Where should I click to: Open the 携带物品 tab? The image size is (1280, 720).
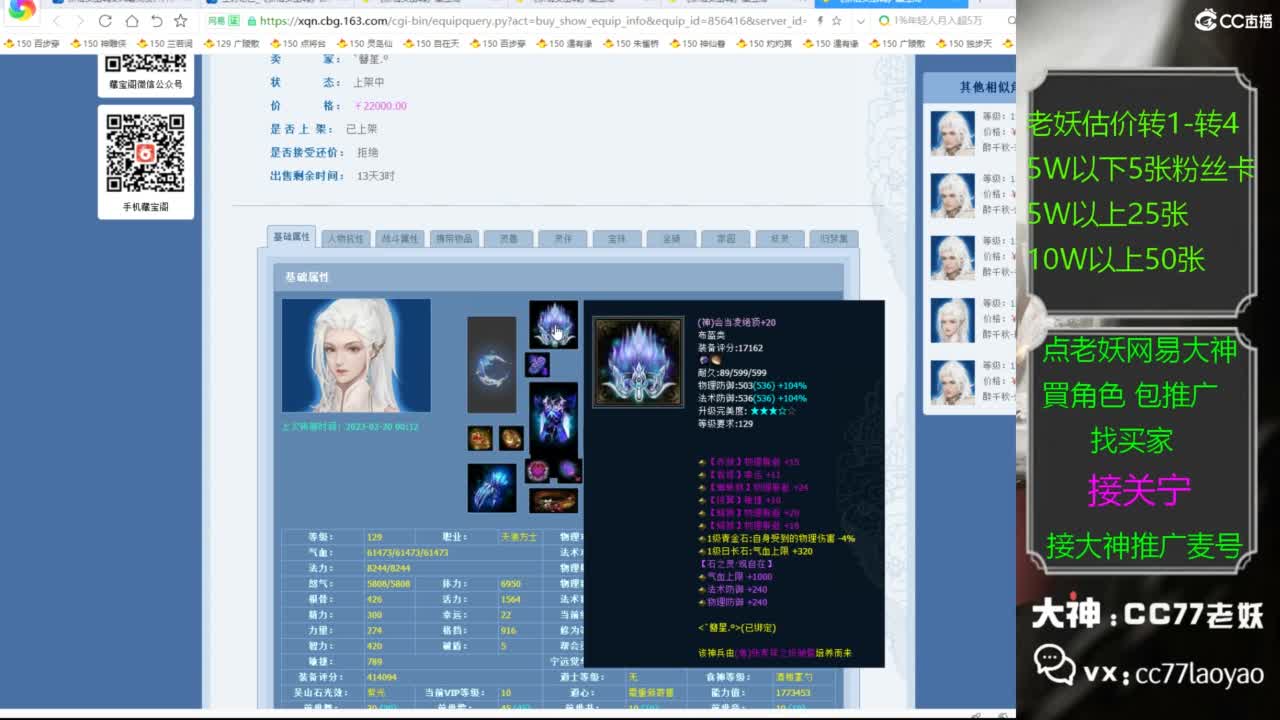point(454,239)
